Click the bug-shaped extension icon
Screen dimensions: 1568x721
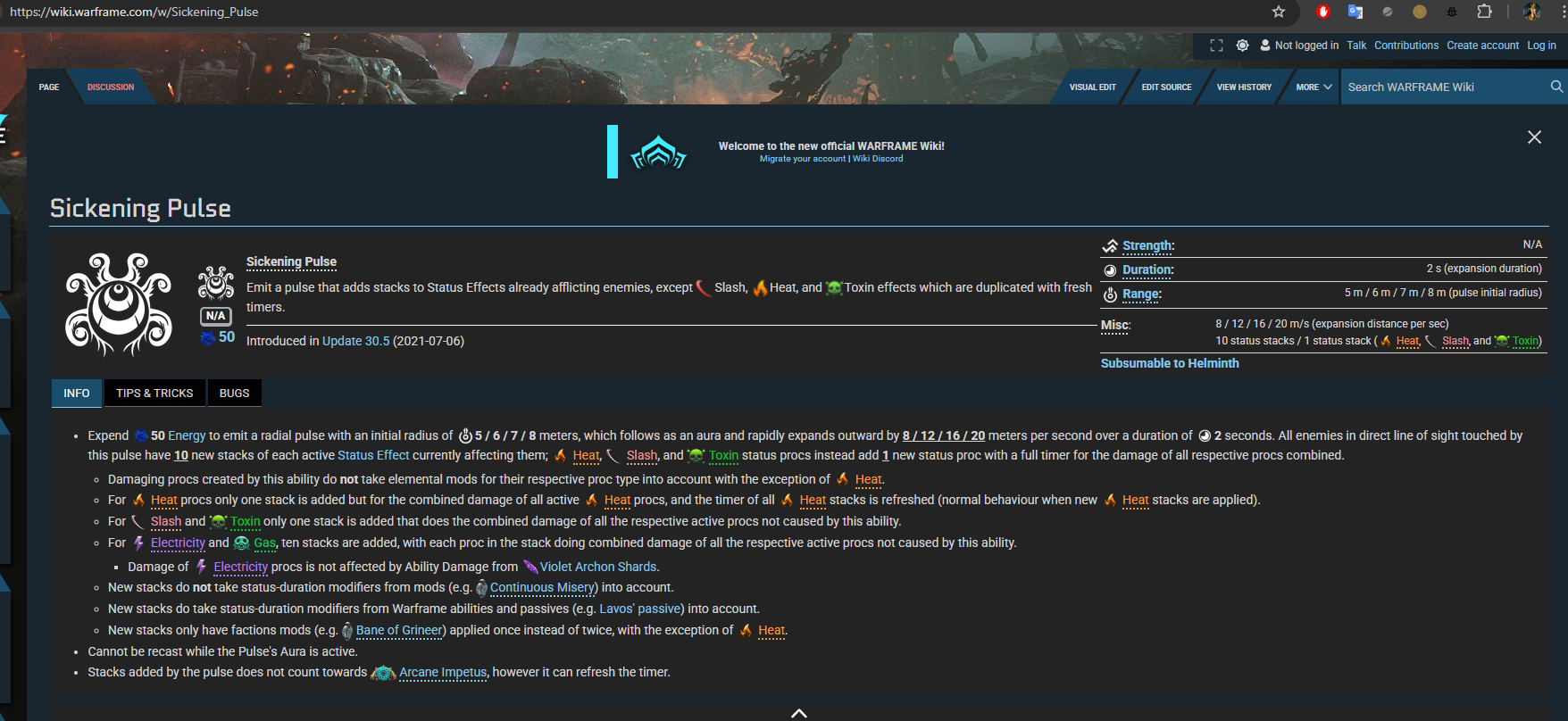(1452, 12)
